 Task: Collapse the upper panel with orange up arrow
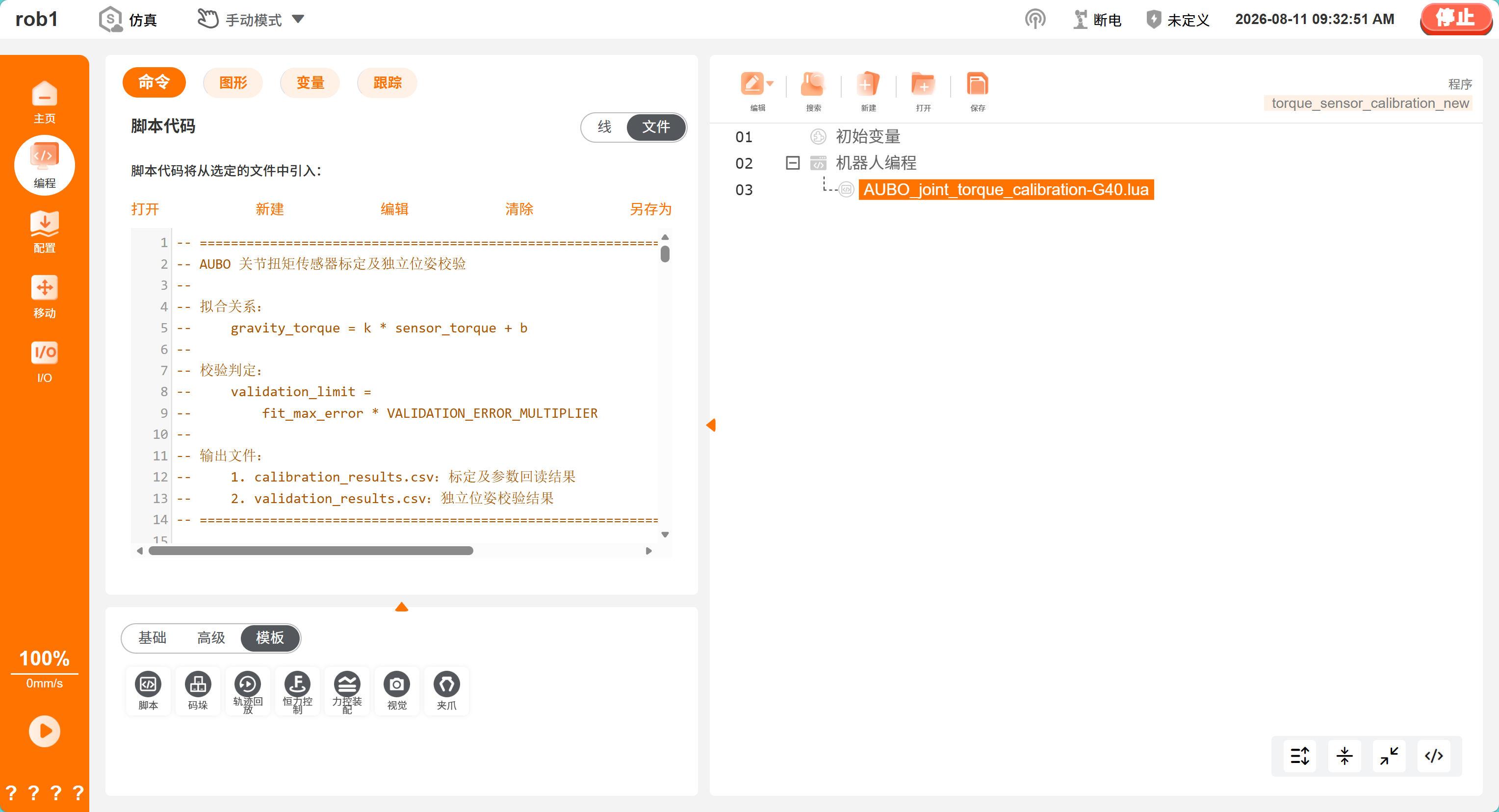click(402, 607)
